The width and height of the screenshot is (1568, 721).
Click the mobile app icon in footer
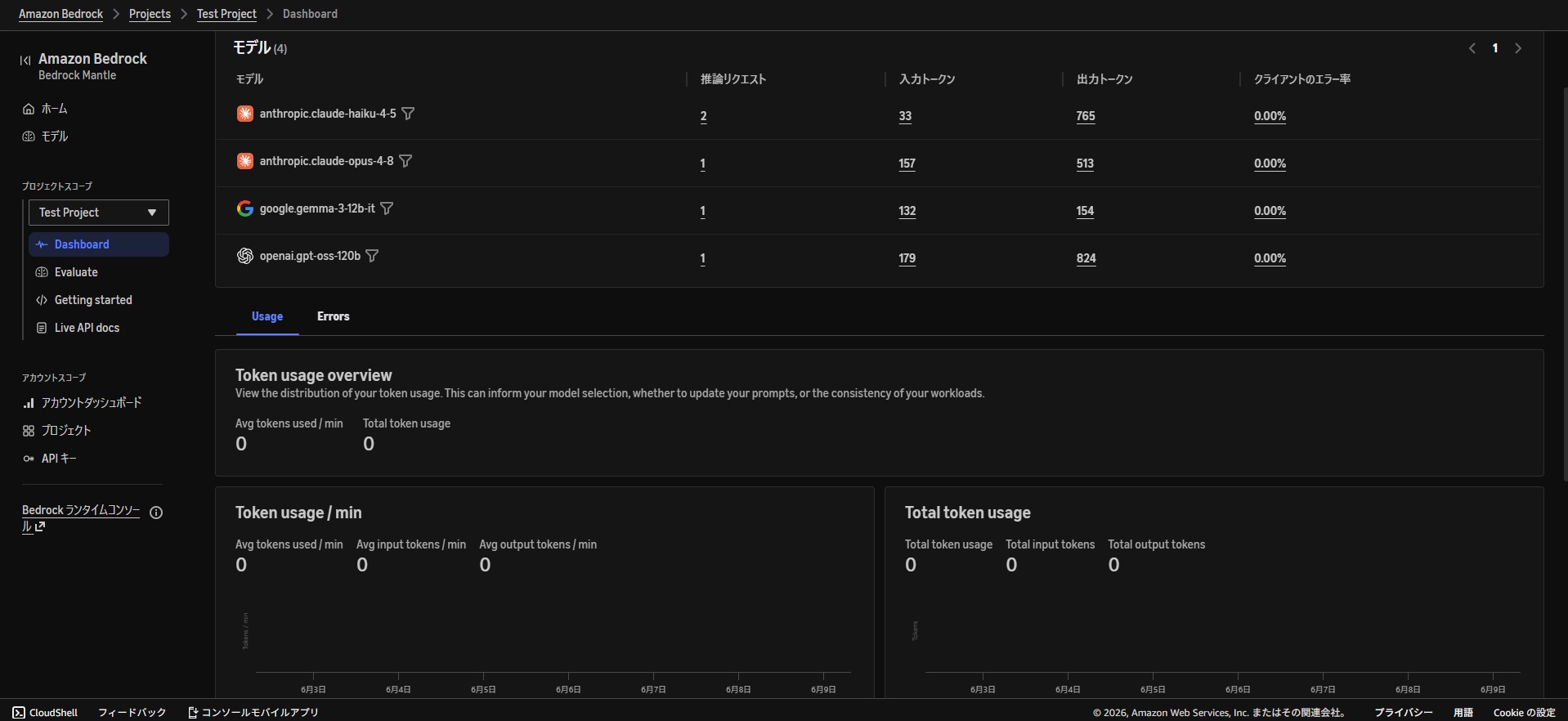193,713
